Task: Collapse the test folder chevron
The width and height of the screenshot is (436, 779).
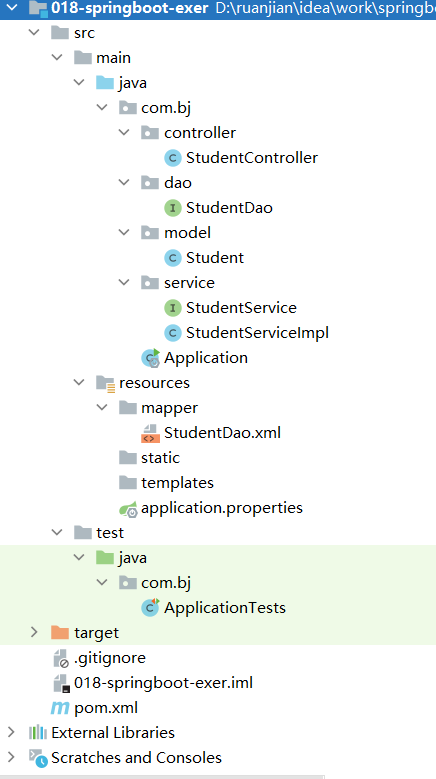Action: click(x=57, y=533)
